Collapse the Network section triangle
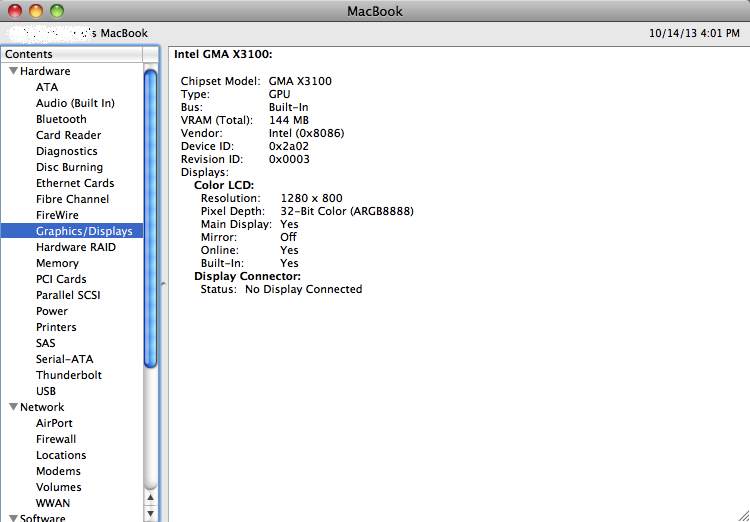Image resolution: width=750 pixels, height=522 pixels. [x=13, y=407]
